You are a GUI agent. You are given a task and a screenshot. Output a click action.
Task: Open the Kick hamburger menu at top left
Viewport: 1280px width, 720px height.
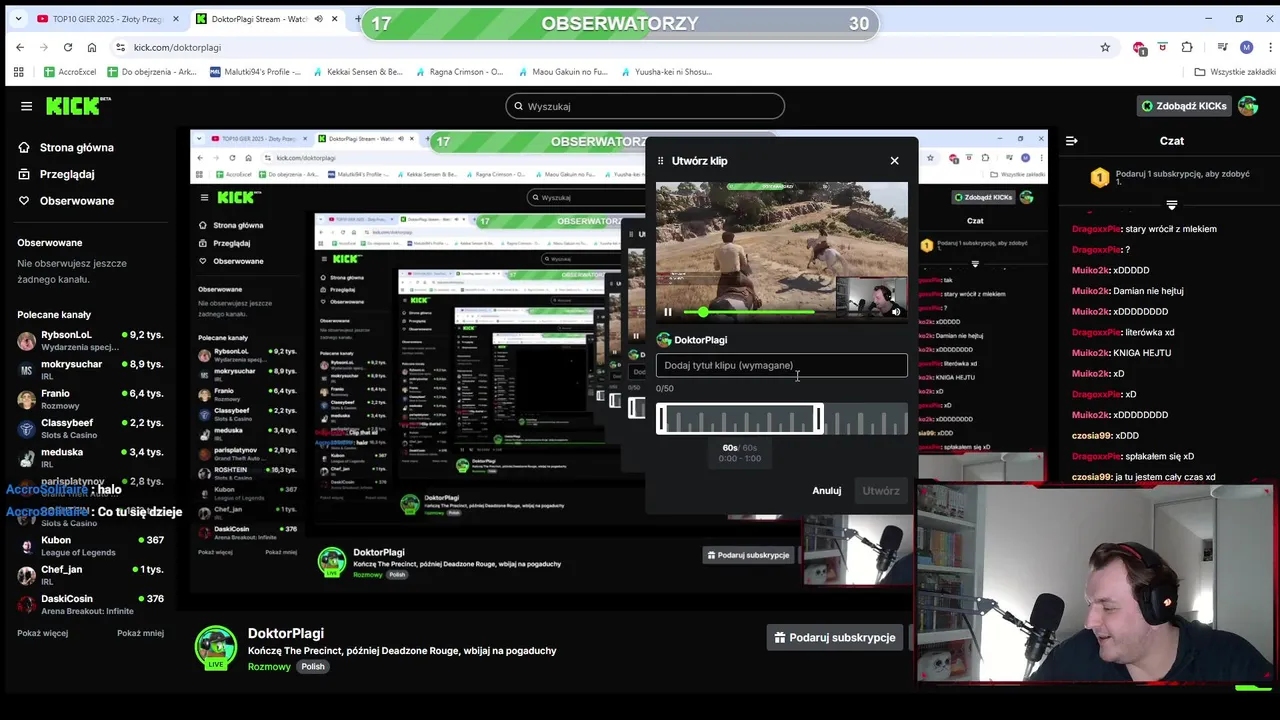26,106
